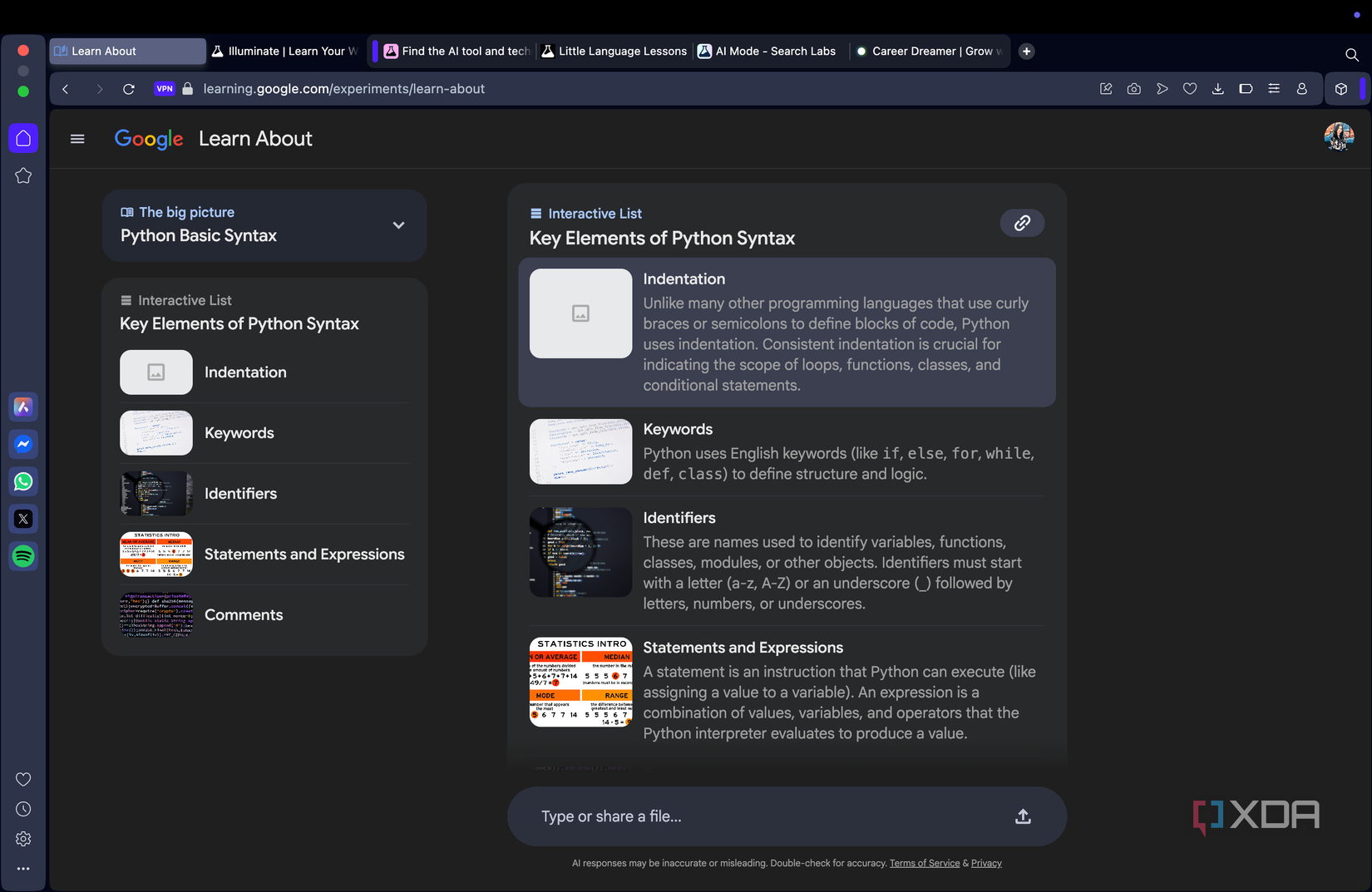The image size is (1372, 892).
Task: Open the sidebar home icon
Action: pyautogui.click(x=23, y=138)
